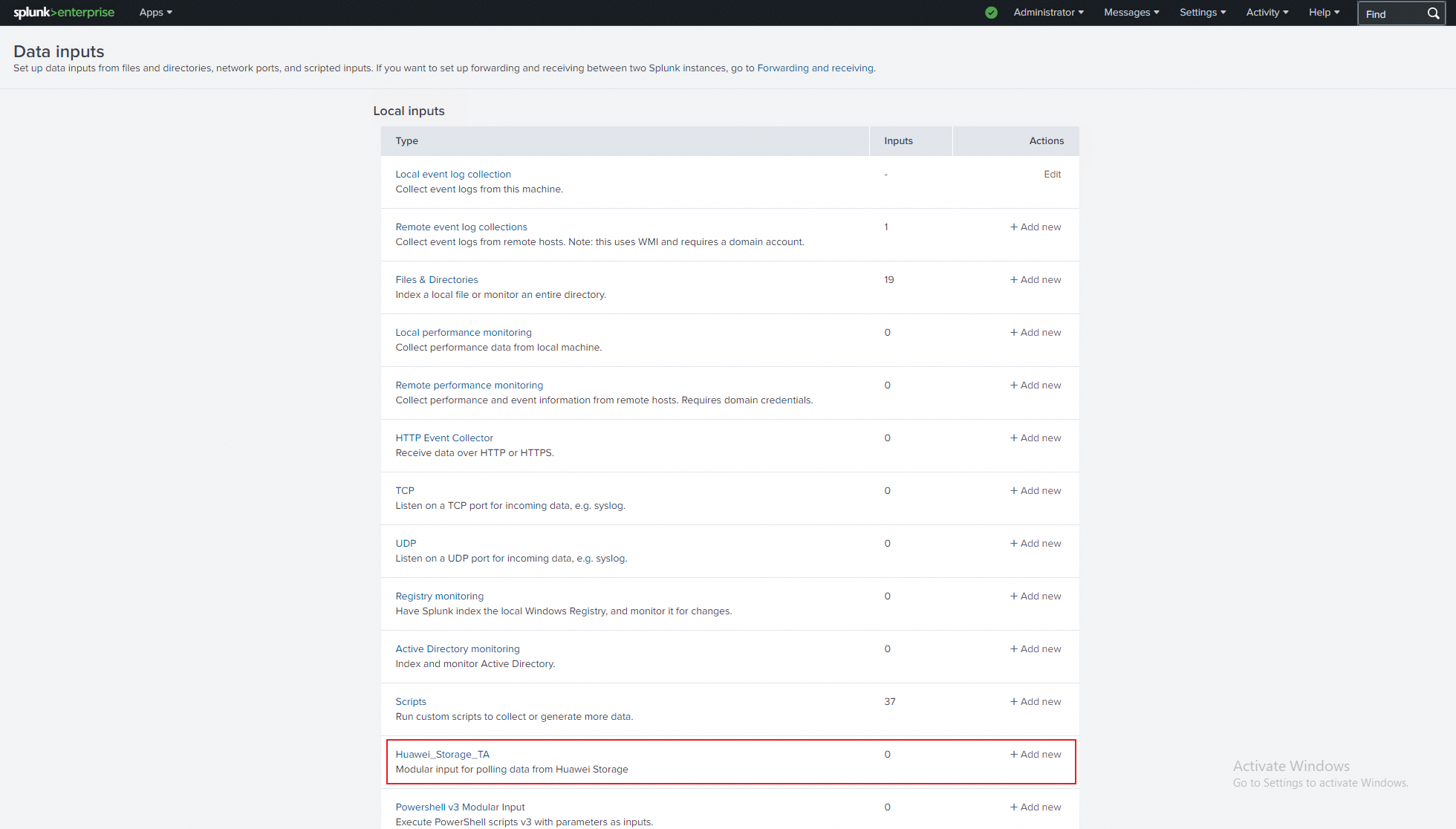
Task: Open Remote event log collections
Action: tap(461, 227)
